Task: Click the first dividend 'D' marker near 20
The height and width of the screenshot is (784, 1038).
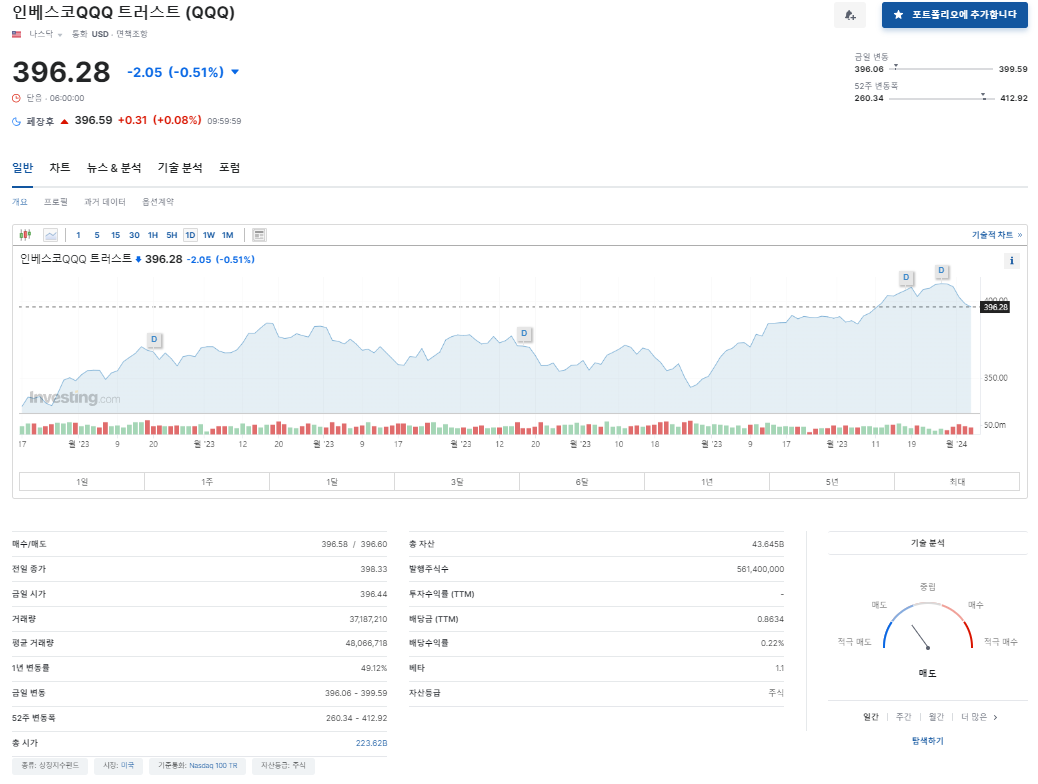Action: pos(154,339)
